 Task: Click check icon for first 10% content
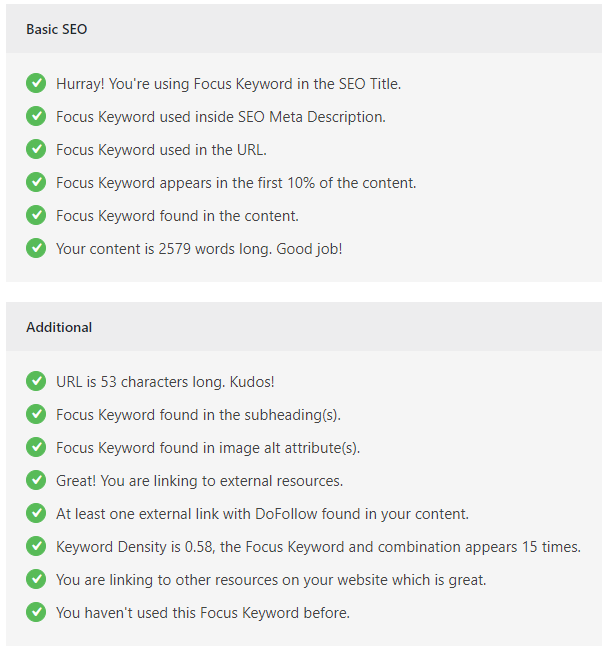pos(36,182)
